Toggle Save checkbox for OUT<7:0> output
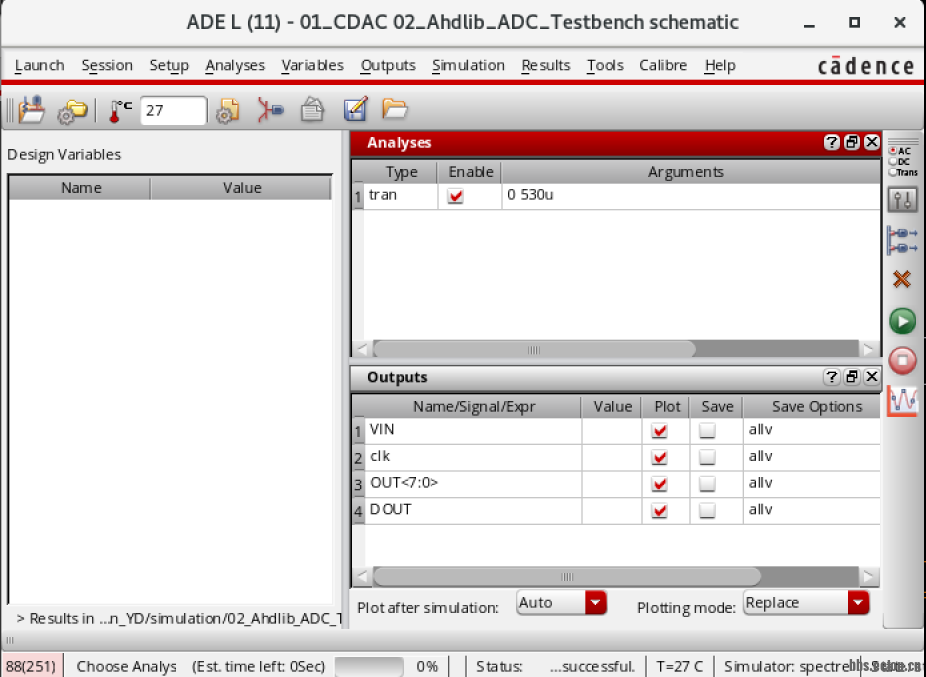 [707, 484]
